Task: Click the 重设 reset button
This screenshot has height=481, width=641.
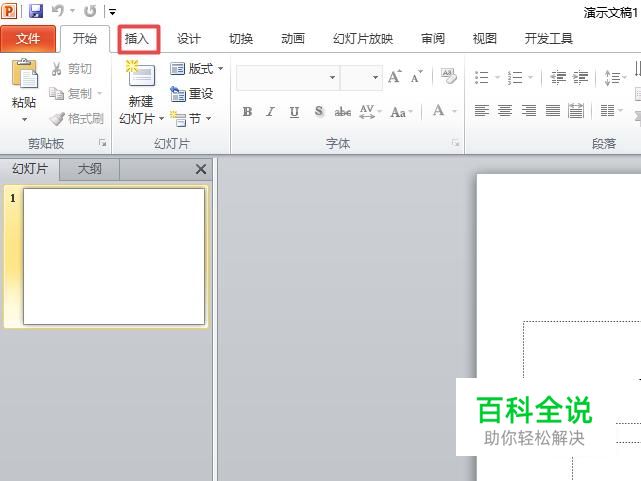Action: pyautogui.click(x=191, y=94)
